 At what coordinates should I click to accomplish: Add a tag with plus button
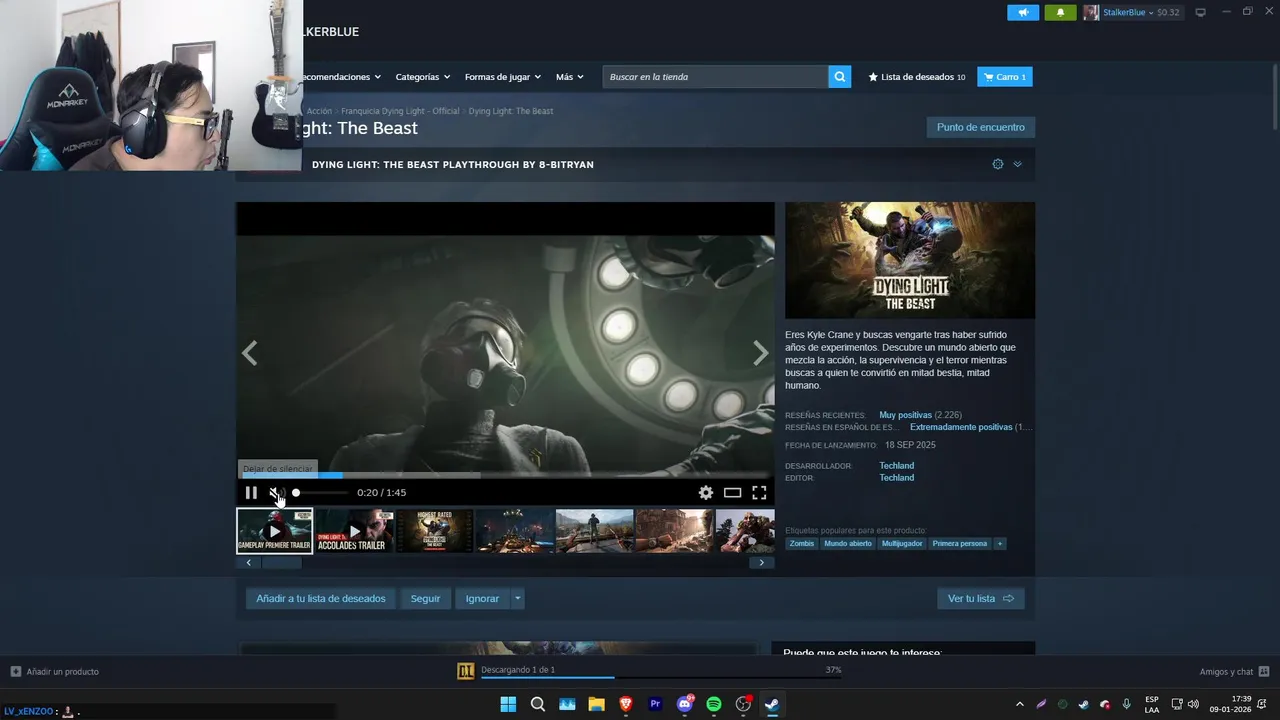click(1000, 544)
